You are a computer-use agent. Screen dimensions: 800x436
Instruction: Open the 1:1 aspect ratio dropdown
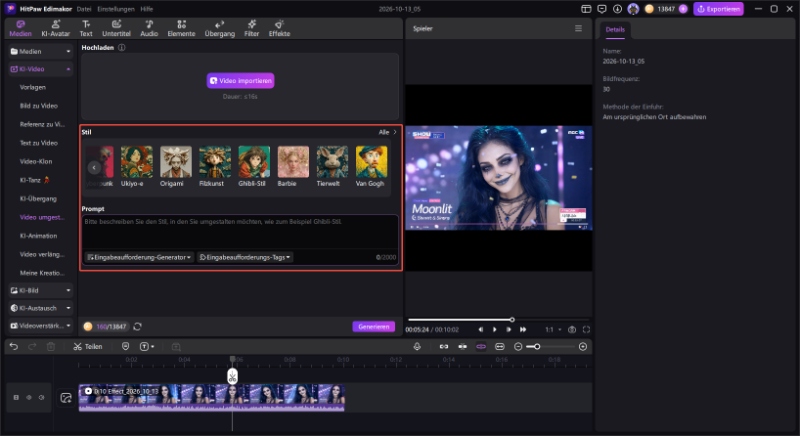[x=553, y=330]
